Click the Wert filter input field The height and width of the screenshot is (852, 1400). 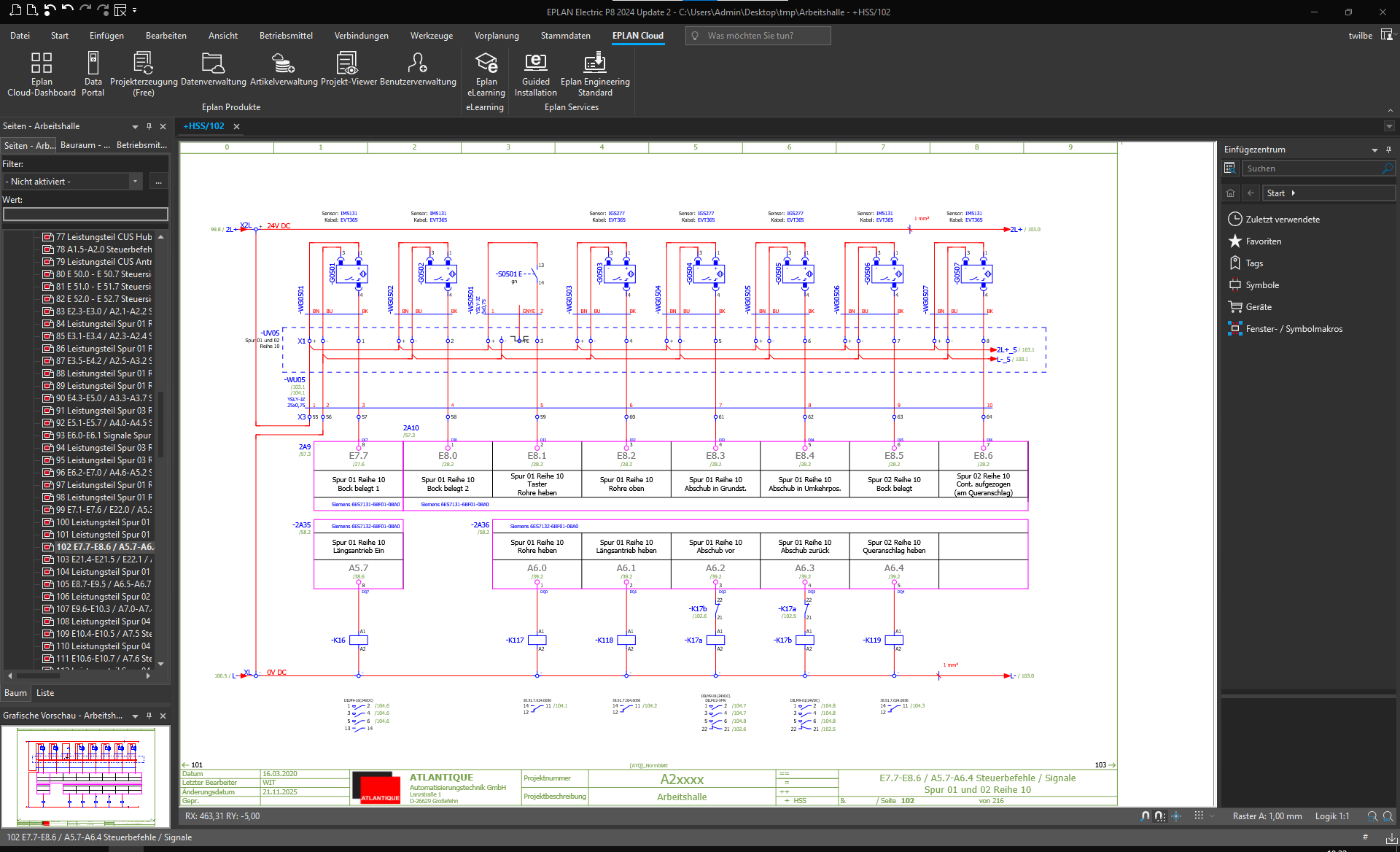point(85,214)
